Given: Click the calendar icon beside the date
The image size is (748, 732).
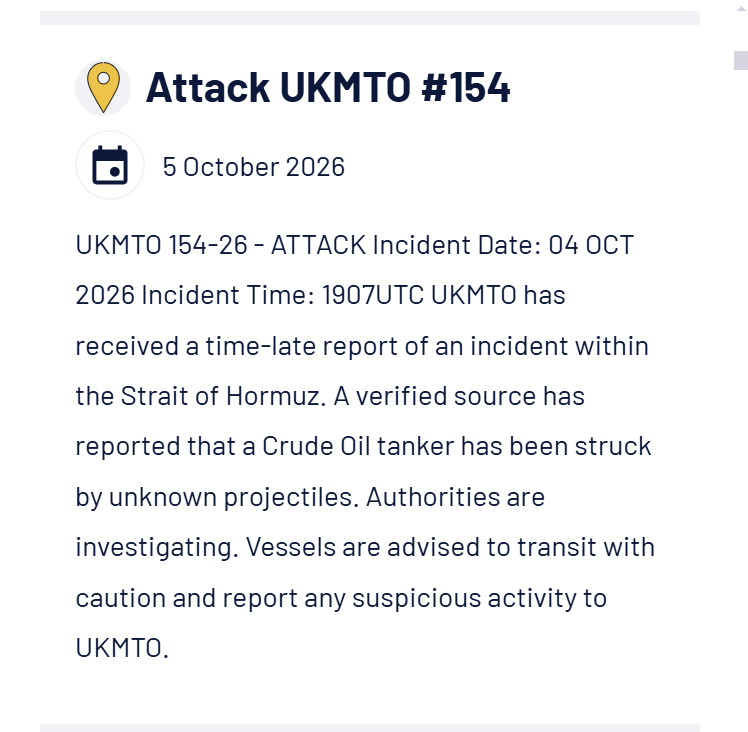Looking at the screenshot, I should (x=110, y=165).
